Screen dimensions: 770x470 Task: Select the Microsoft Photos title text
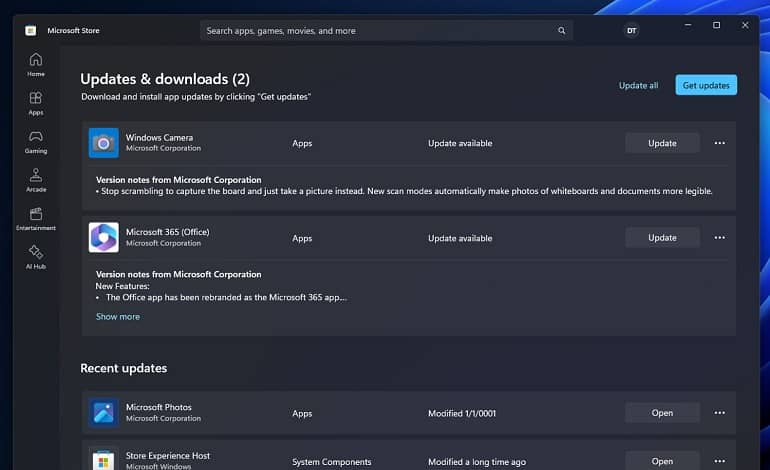[159, 407]
